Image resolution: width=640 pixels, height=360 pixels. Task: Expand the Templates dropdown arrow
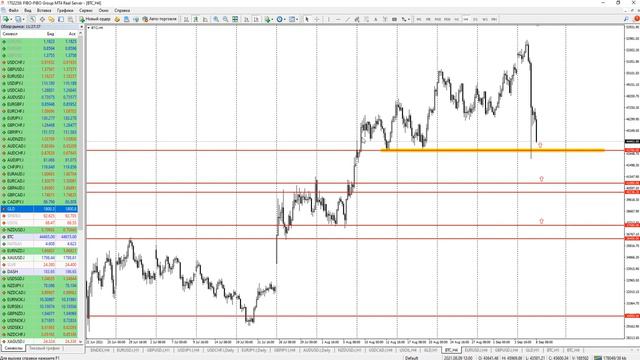pos(297,19)
